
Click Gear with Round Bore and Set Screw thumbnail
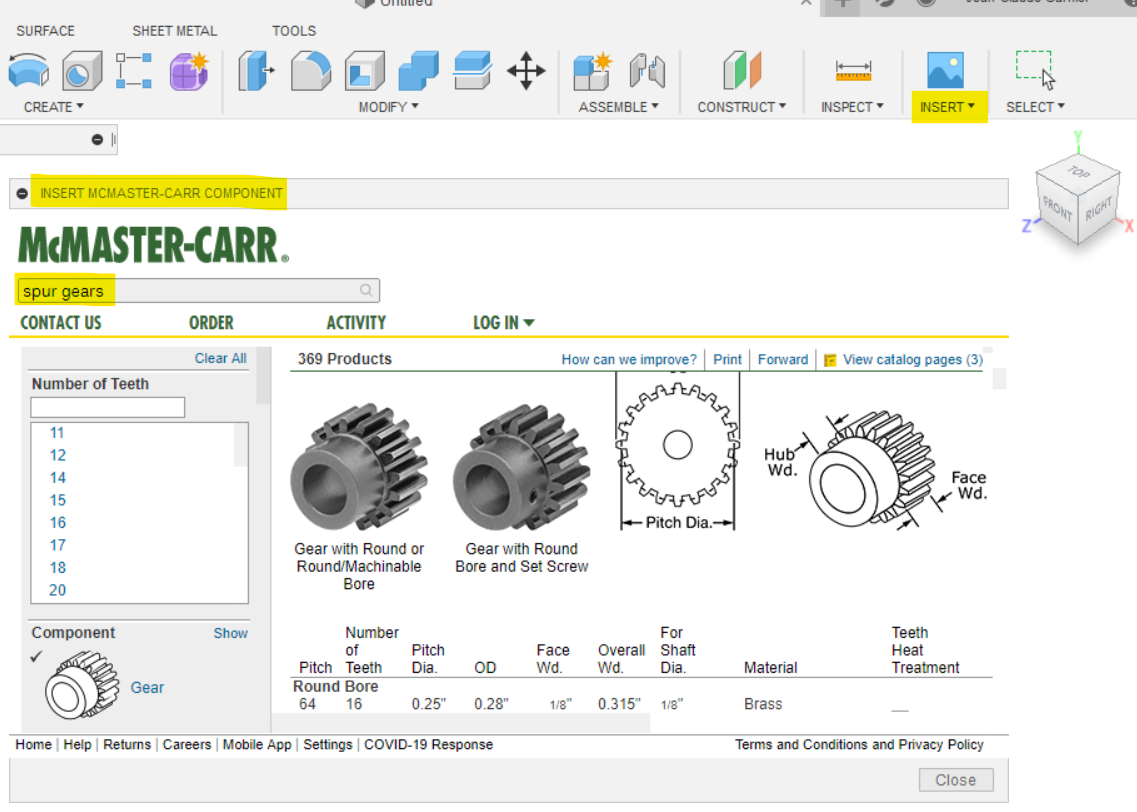521,468
